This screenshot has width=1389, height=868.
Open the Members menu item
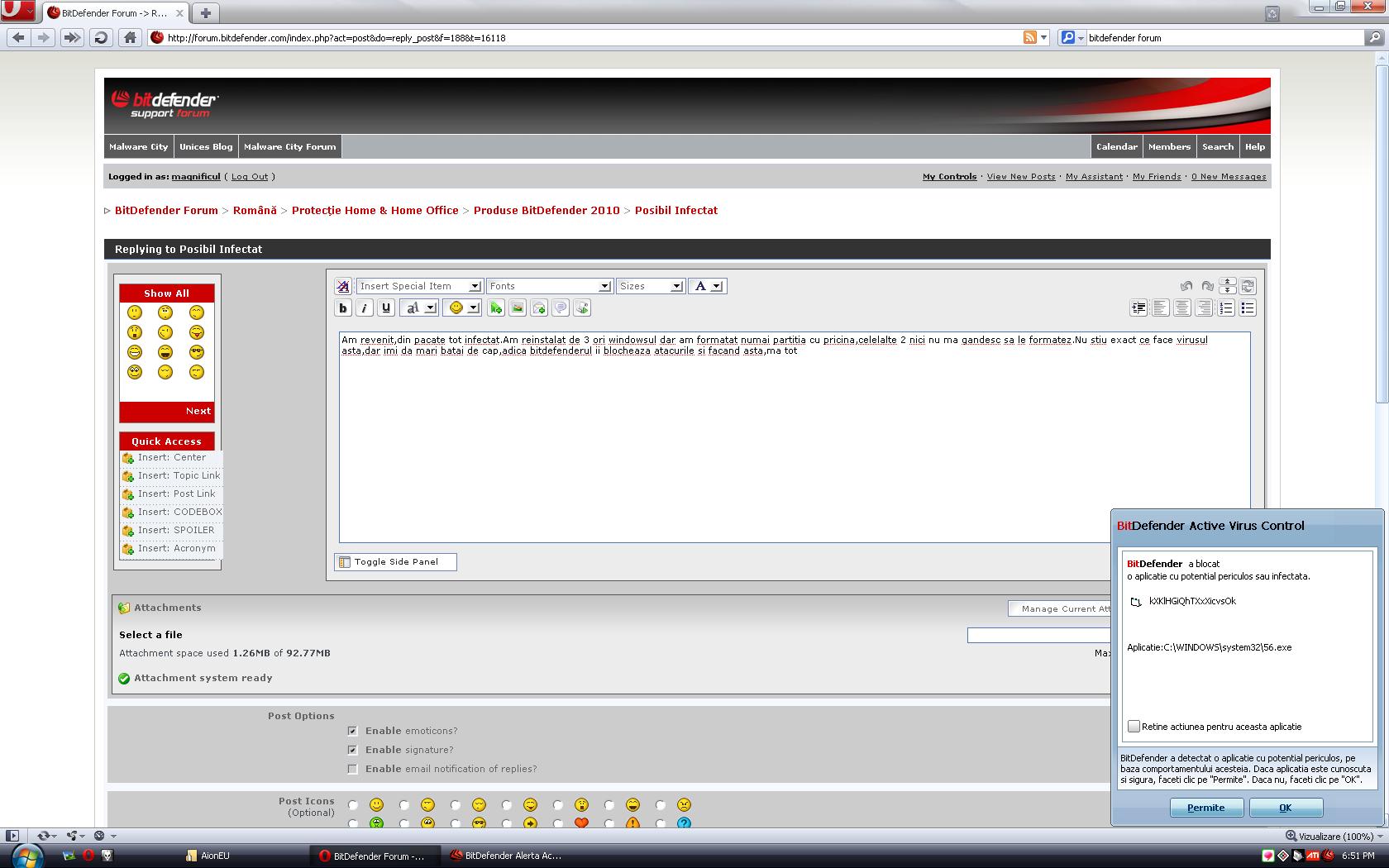point(1169,146)
